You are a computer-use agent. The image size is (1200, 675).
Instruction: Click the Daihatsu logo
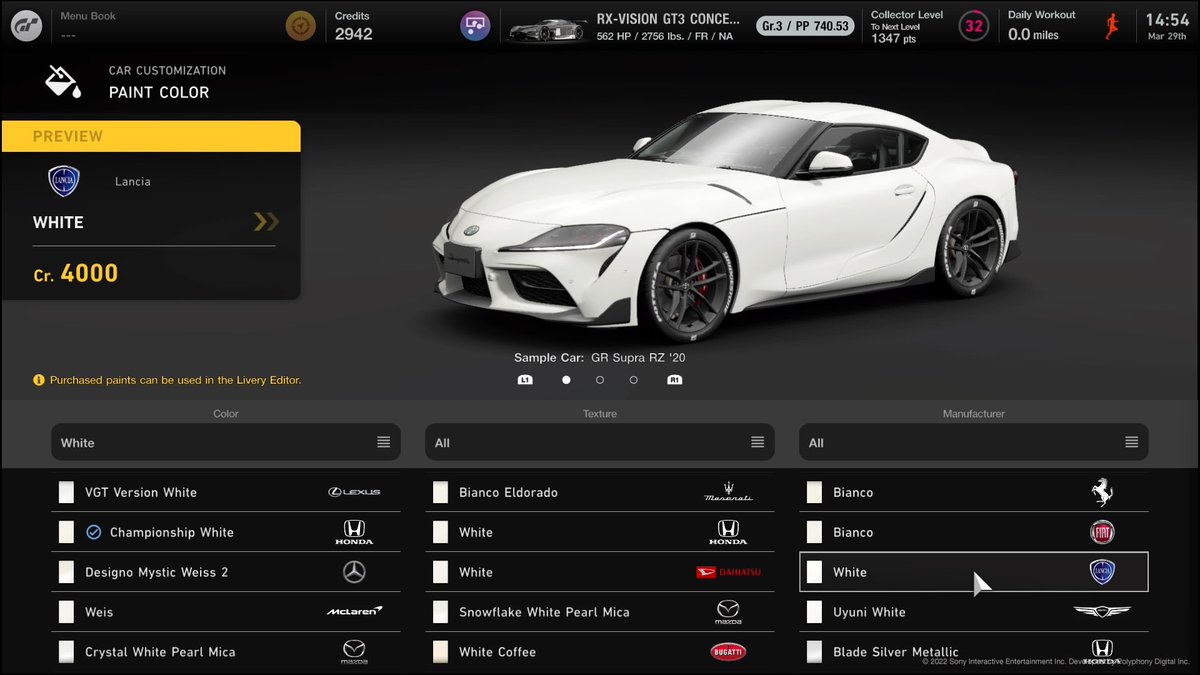click(728, 572)
